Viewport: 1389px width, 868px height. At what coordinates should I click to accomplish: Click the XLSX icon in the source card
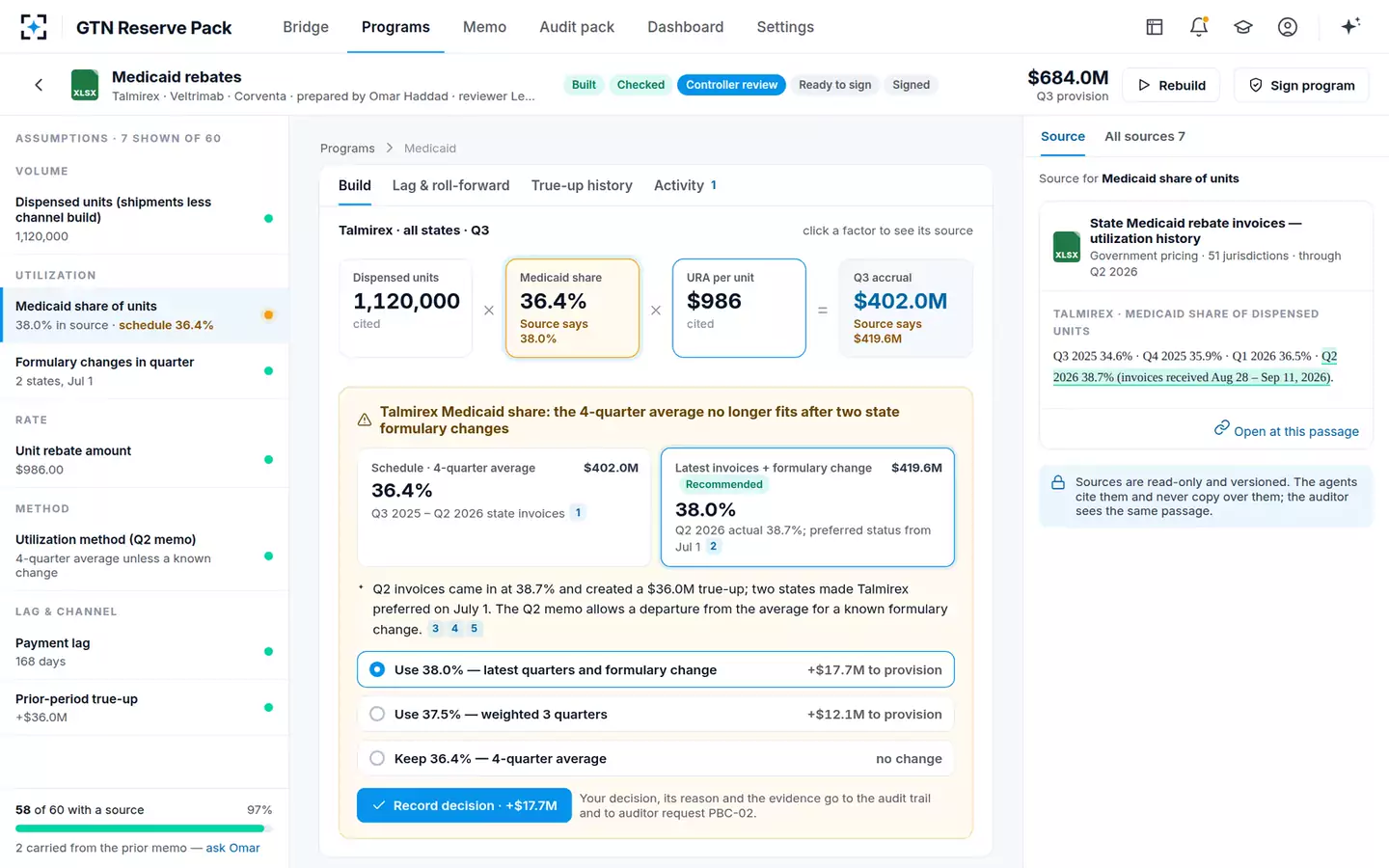(x=1067, y=247)
